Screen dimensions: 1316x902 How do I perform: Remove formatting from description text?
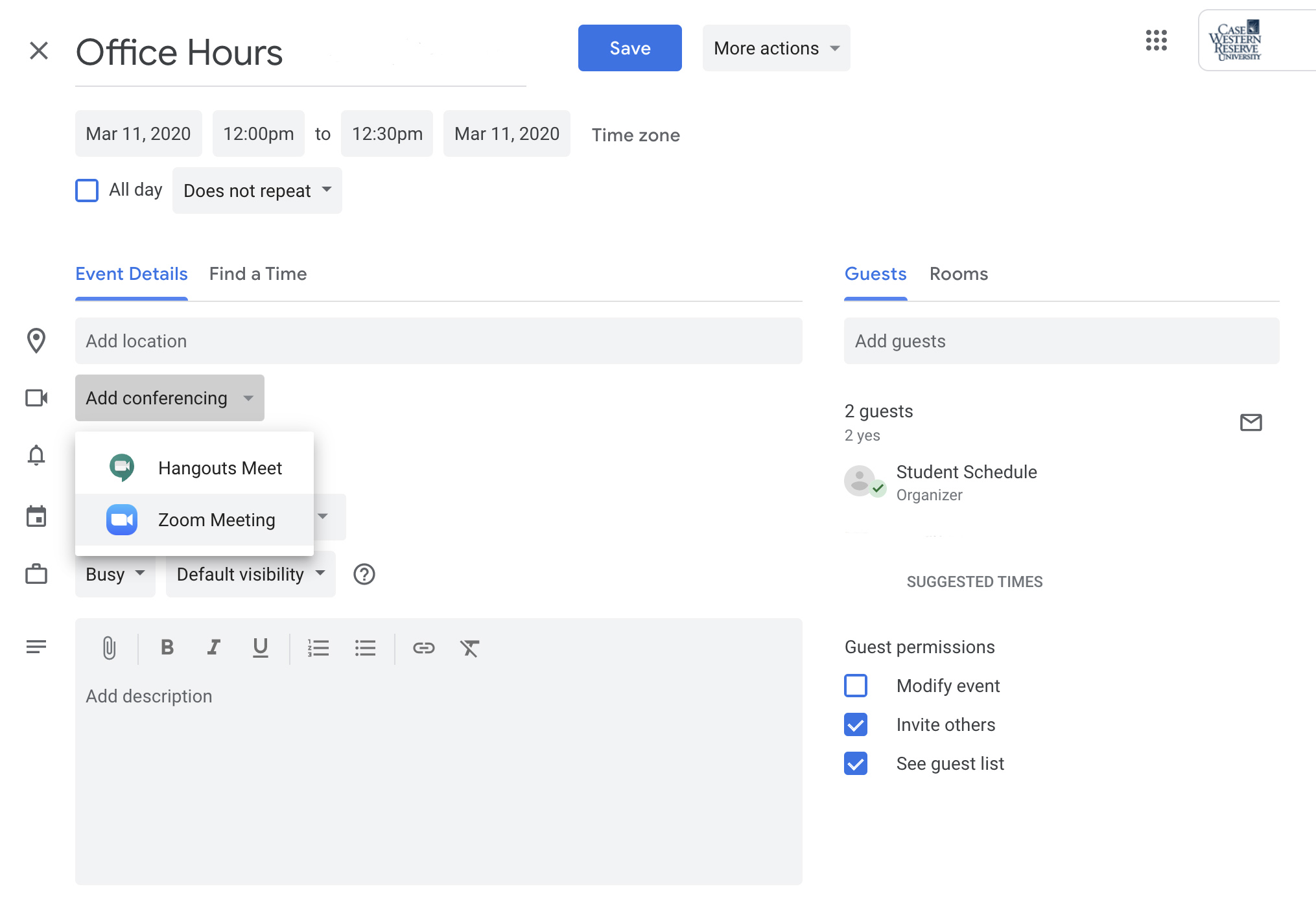[x=469, y=647]
